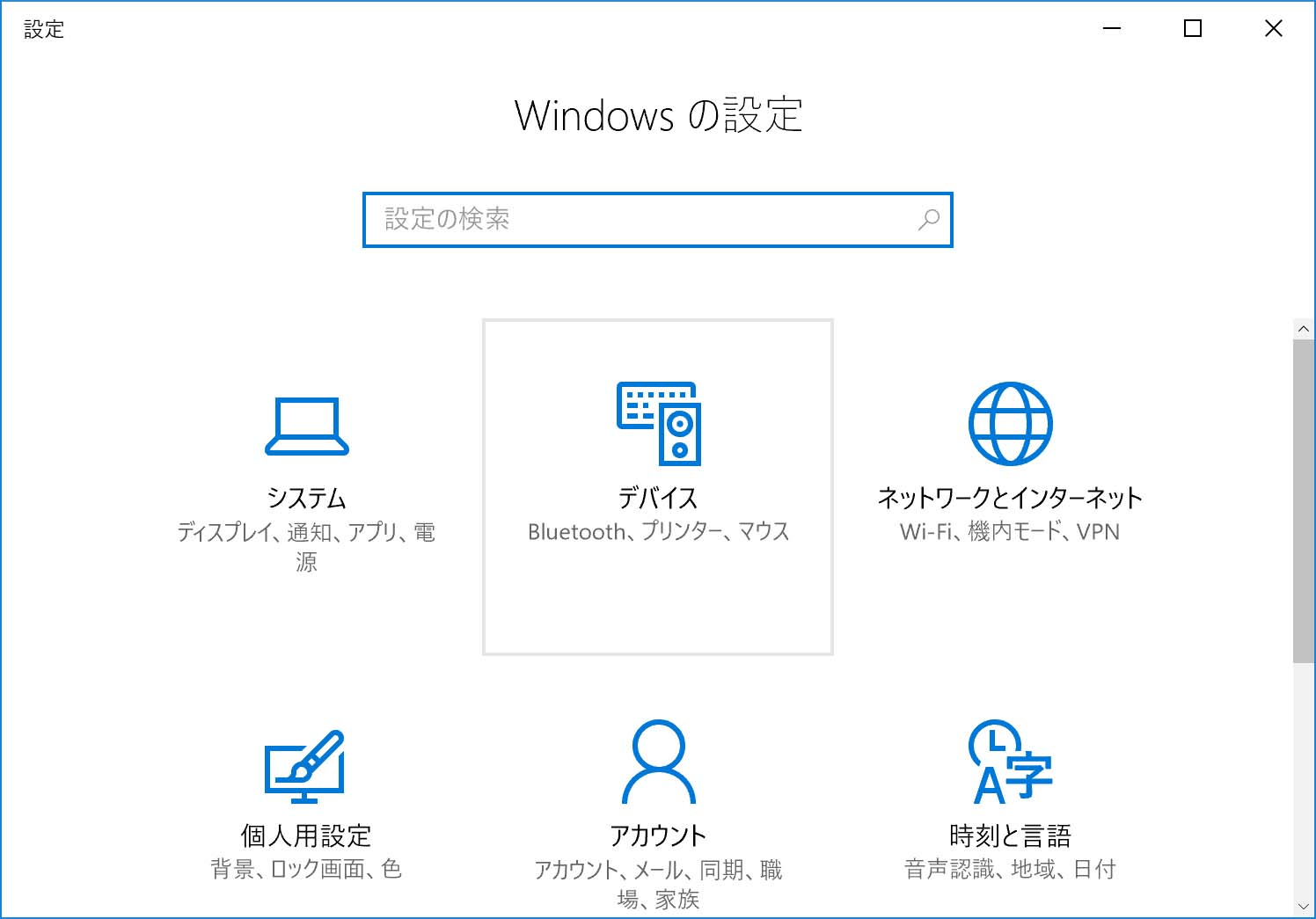1316x919 pixels.
Task: Click the scrollbar up arrow
Action: (1303, 329)
